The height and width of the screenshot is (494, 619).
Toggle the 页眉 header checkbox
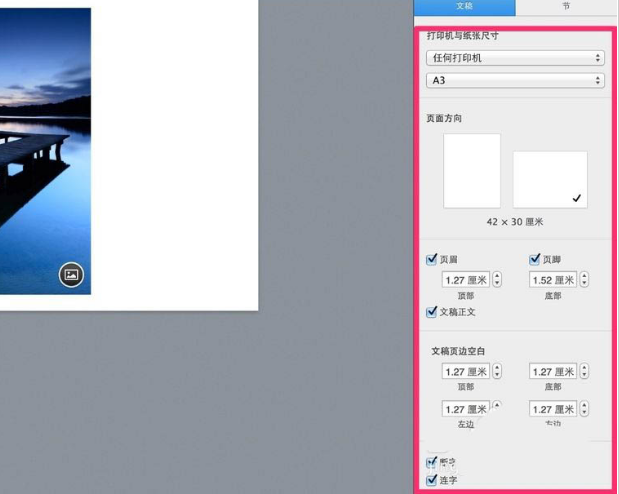[432, 260]
